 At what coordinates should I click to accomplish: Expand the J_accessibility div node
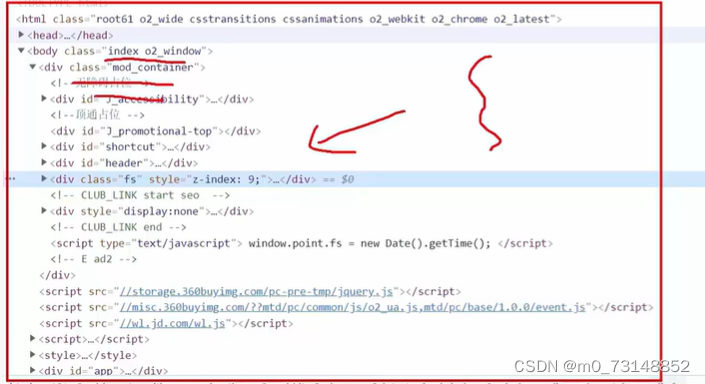coord(44,98)
